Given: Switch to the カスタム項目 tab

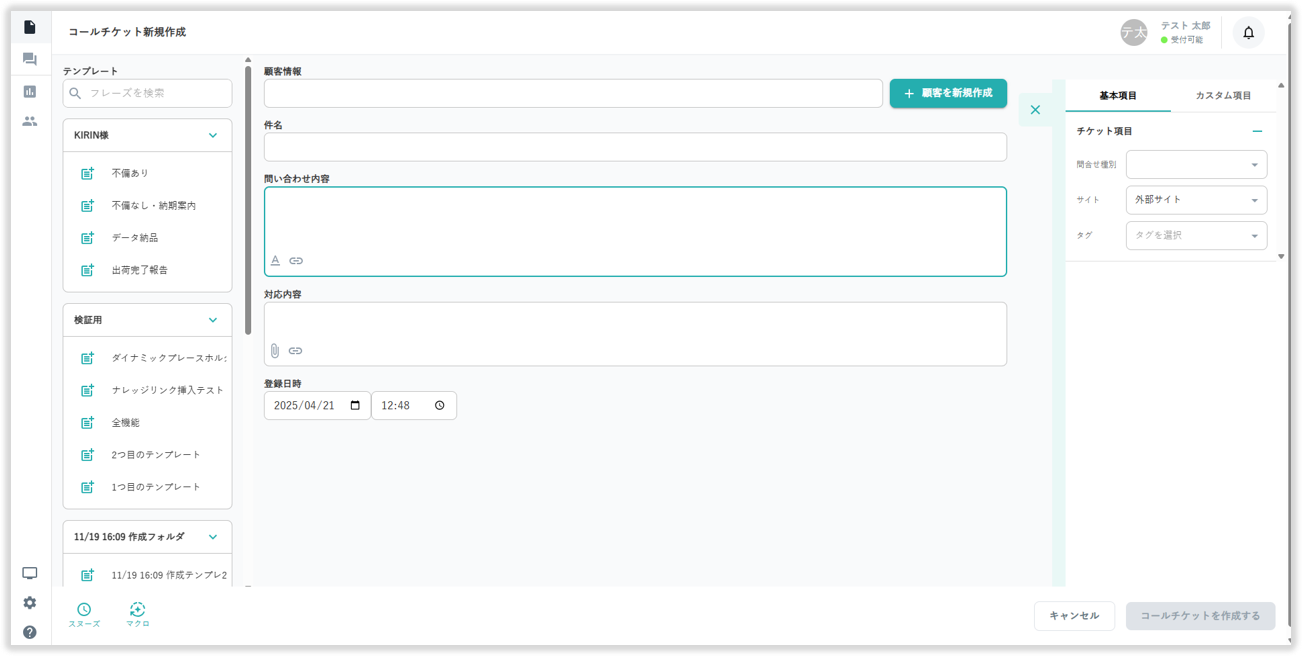Looking at the screenshot, I should 1223,96.
